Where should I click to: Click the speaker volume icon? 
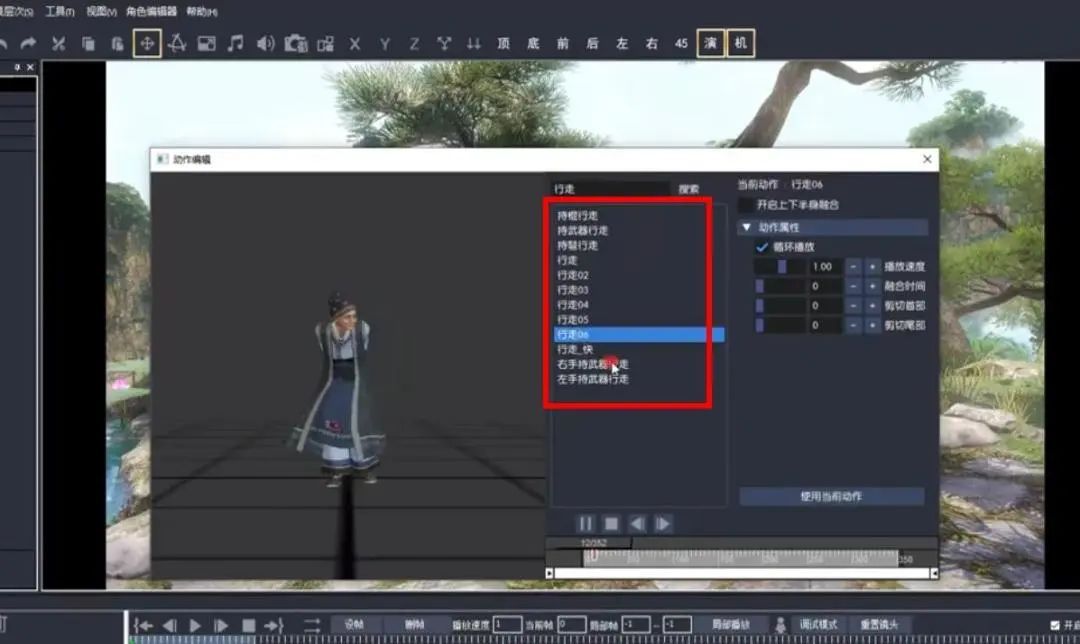pyautogui.click(x=266, y=43)
